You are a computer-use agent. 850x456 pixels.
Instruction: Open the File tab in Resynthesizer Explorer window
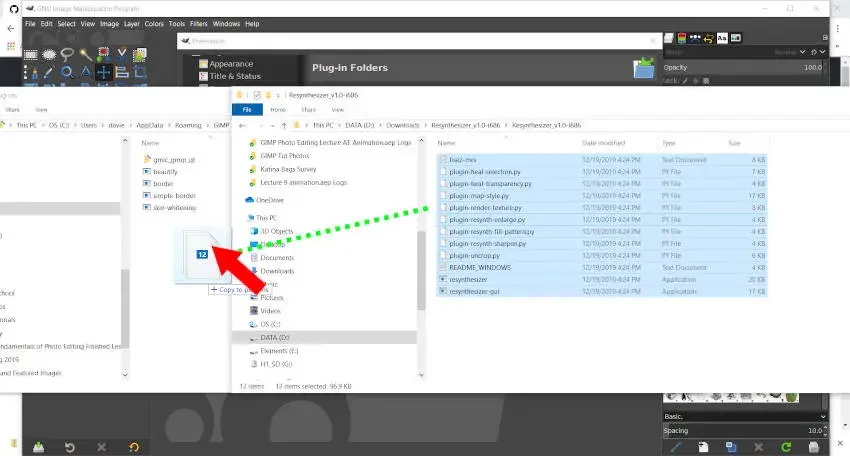(x=247, y=110)
